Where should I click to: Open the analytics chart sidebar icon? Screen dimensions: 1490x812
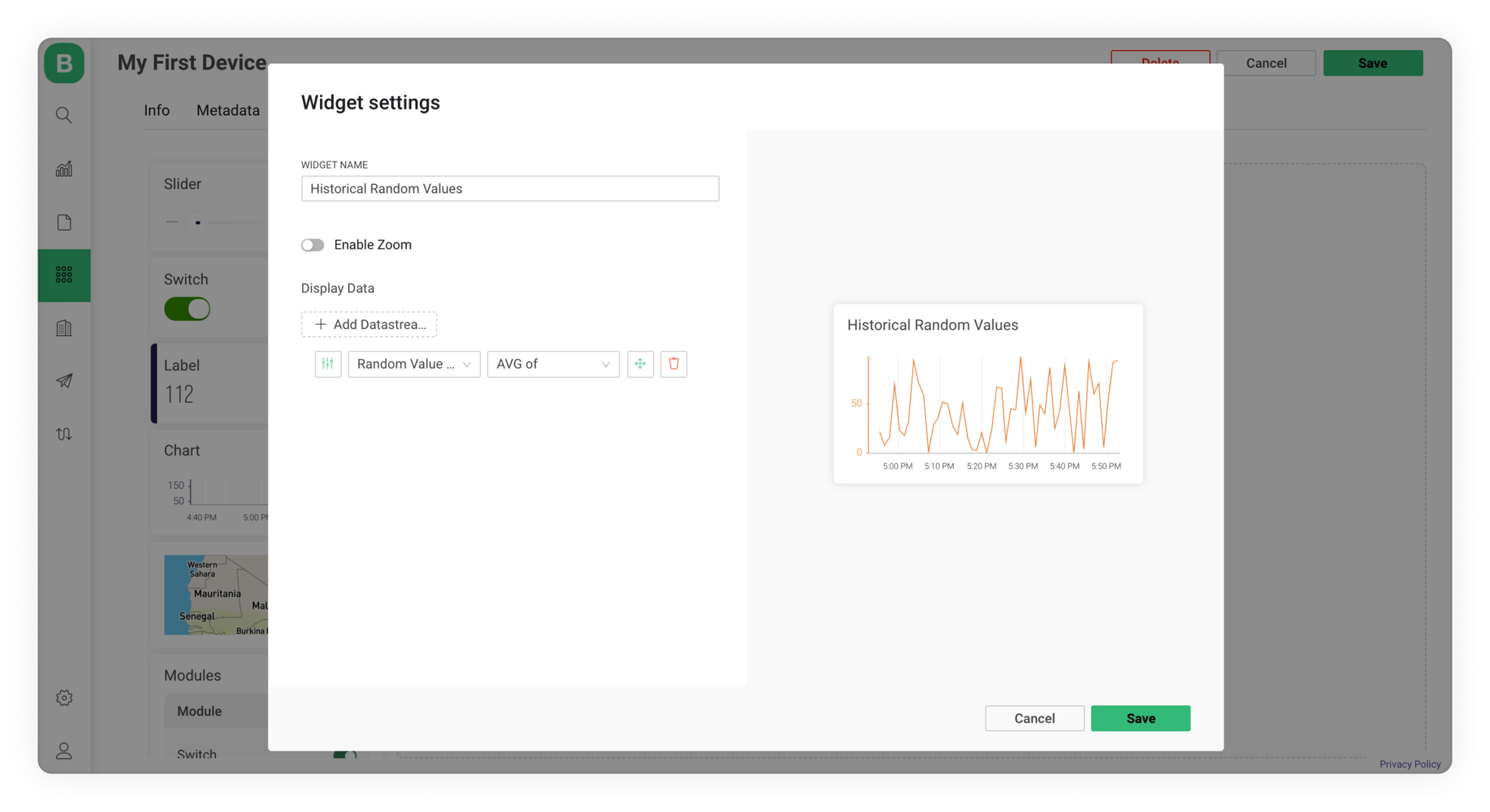[x=64, y=169]
